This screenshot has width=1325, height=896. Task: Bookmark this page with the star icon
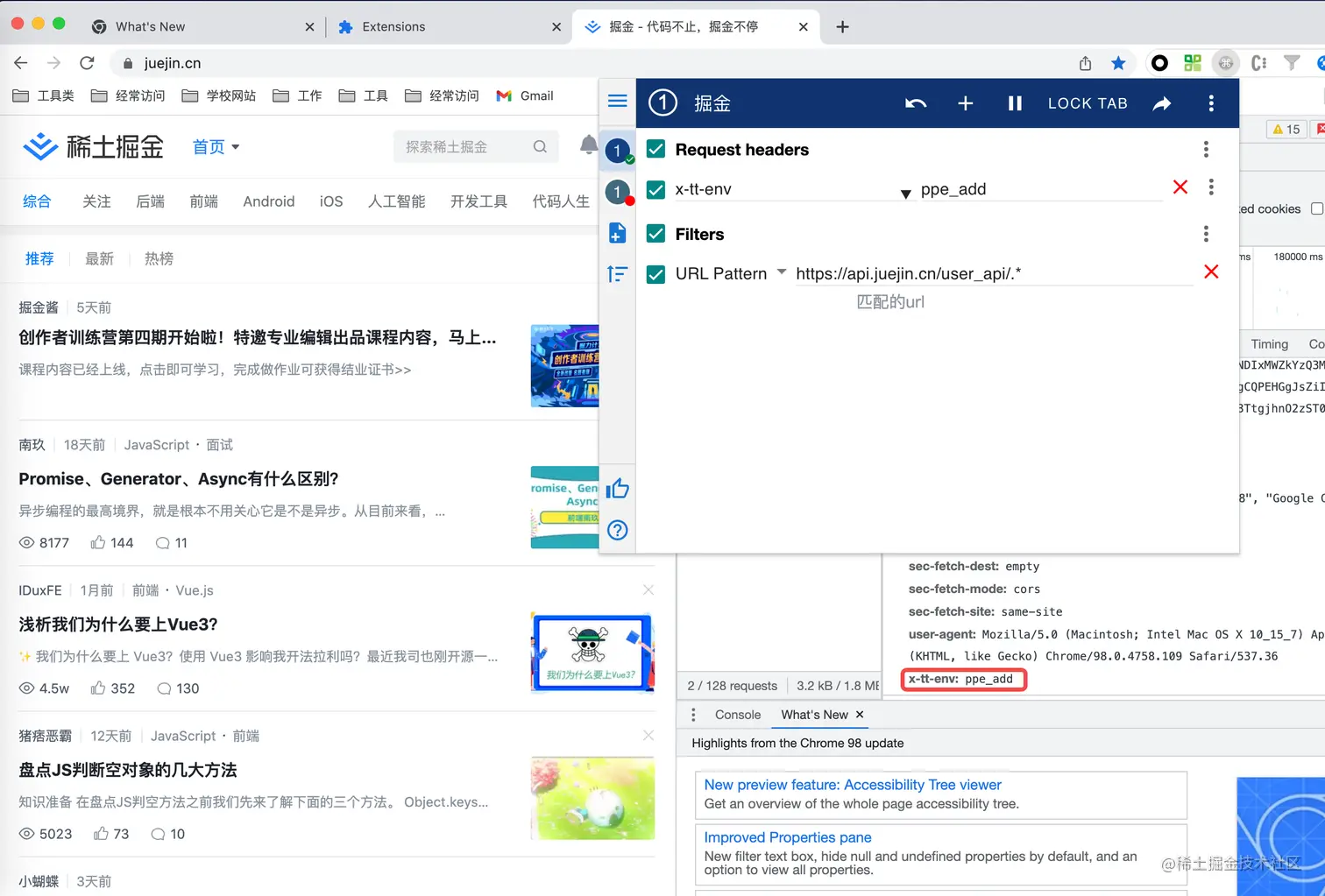(1118, 63)
